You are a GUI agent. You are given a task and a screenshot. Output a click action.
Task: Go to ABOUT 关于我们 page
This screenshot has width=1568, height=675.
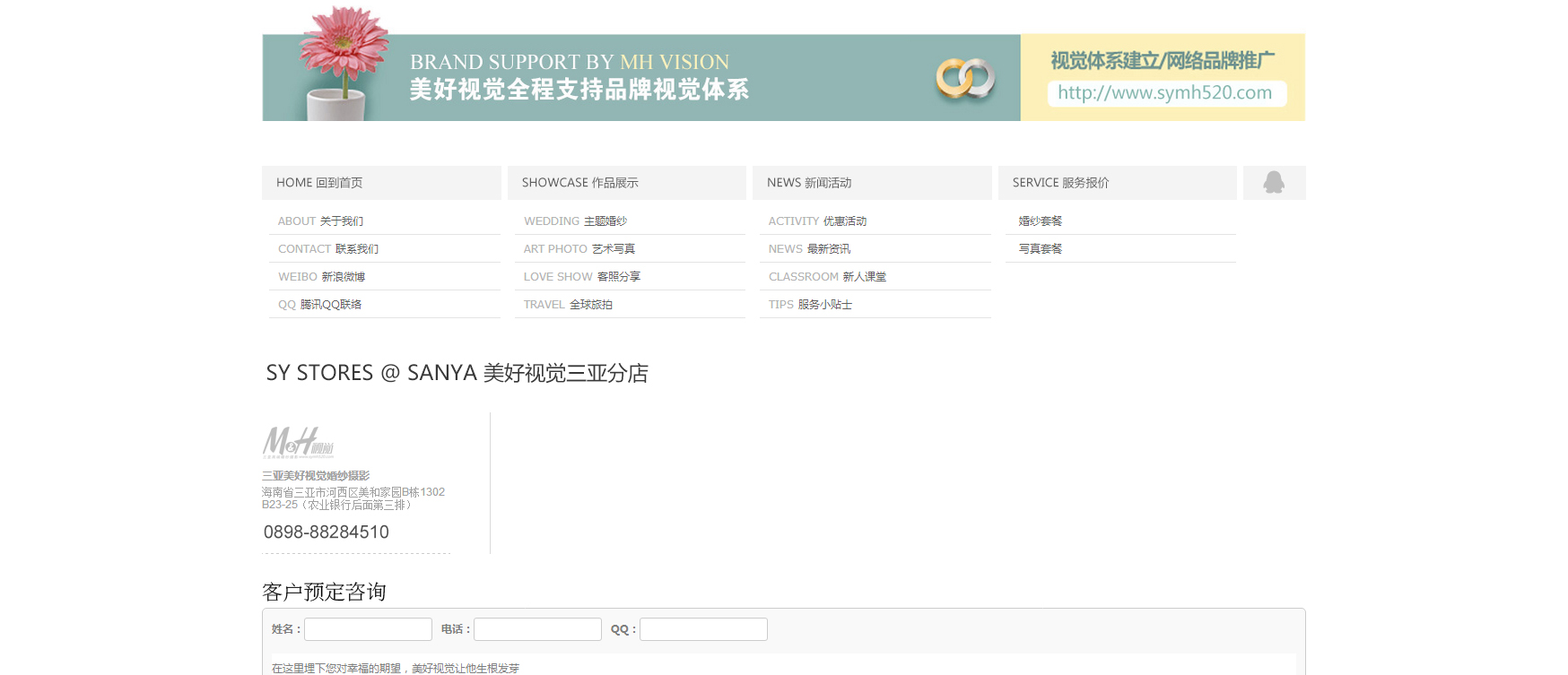click(320, 221)
